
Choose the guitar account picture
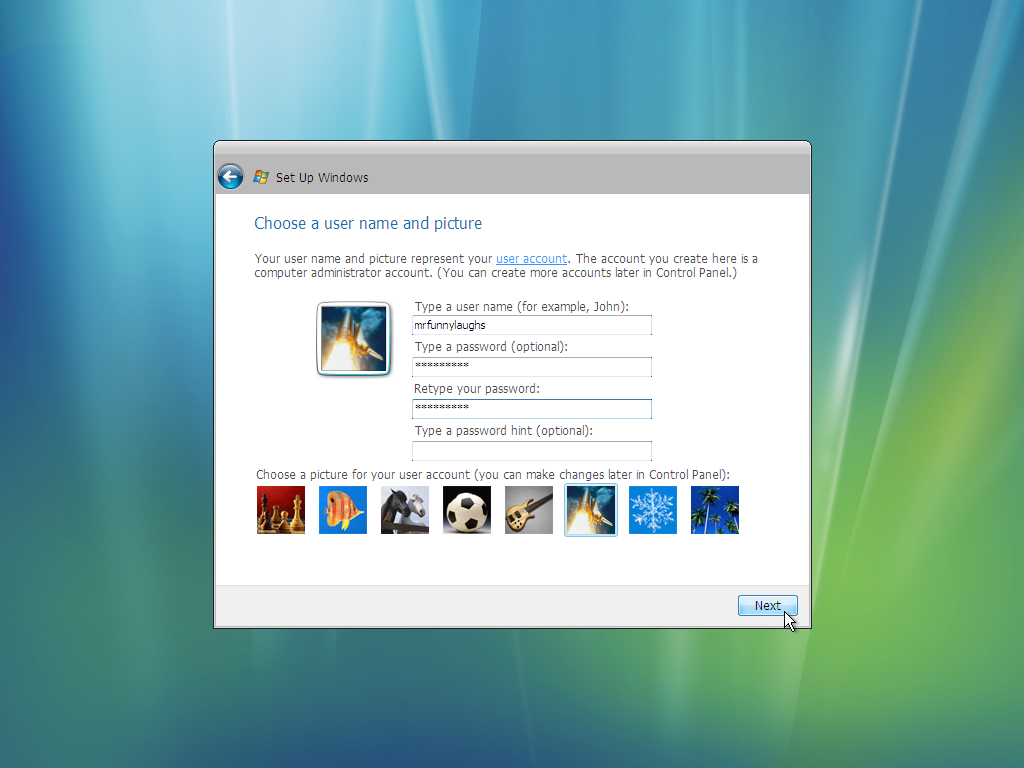click(x=529, y=510)
